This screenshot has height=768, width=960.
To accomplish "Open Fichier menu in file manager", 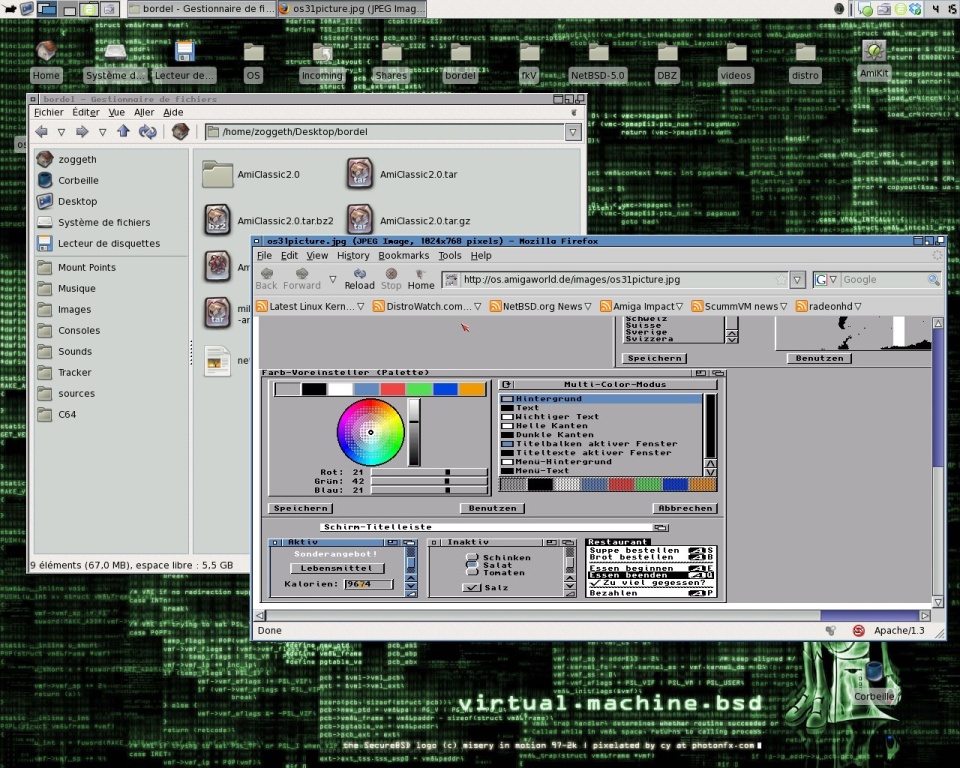I will [48, 112].
